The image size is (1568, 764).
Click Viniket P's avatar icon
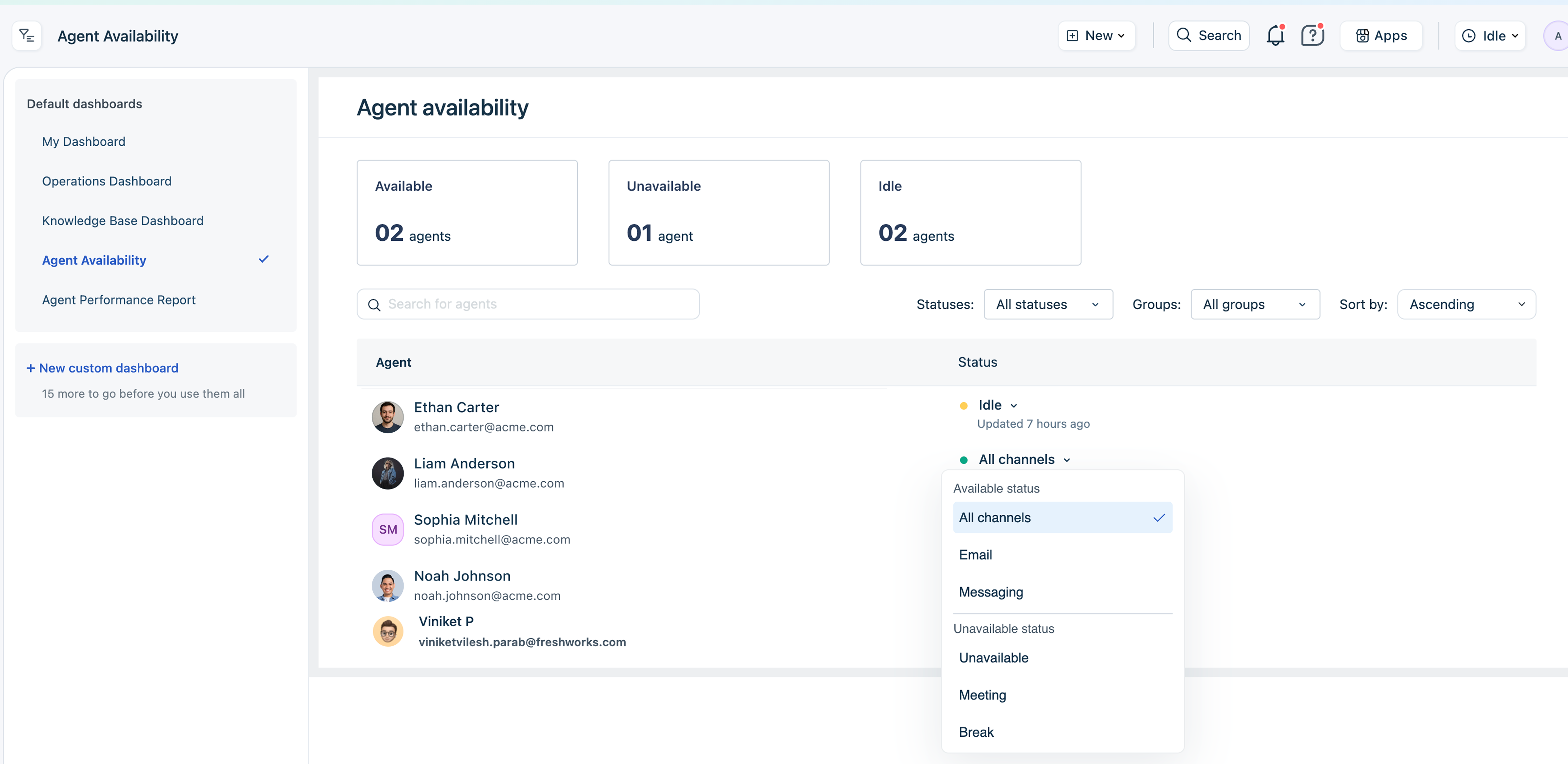click(388, 631)
